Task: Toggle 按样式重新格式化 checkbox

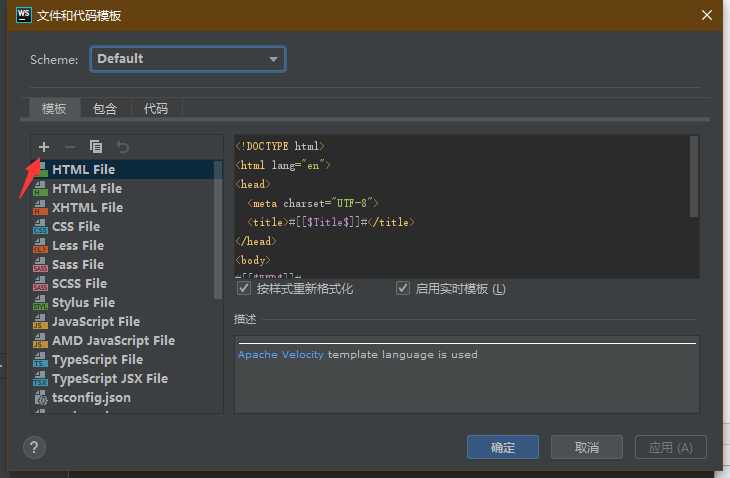Action: coord(243,289)
